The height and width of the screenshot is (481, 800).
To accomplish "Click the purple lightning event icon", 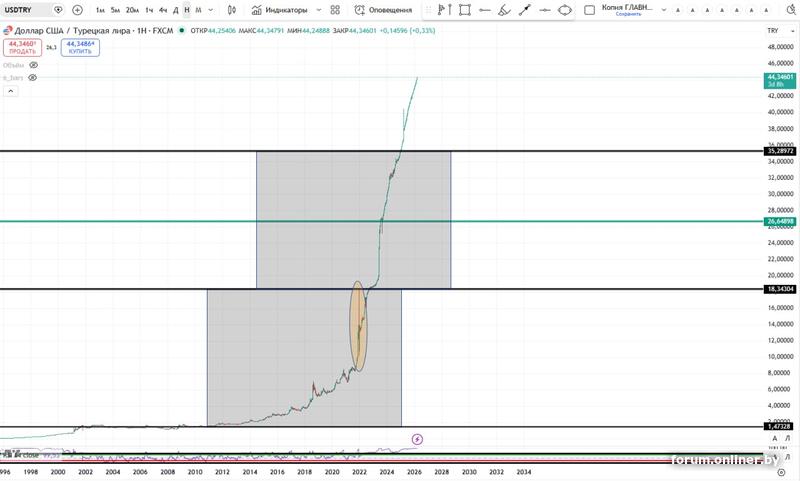I will (417, 439).
